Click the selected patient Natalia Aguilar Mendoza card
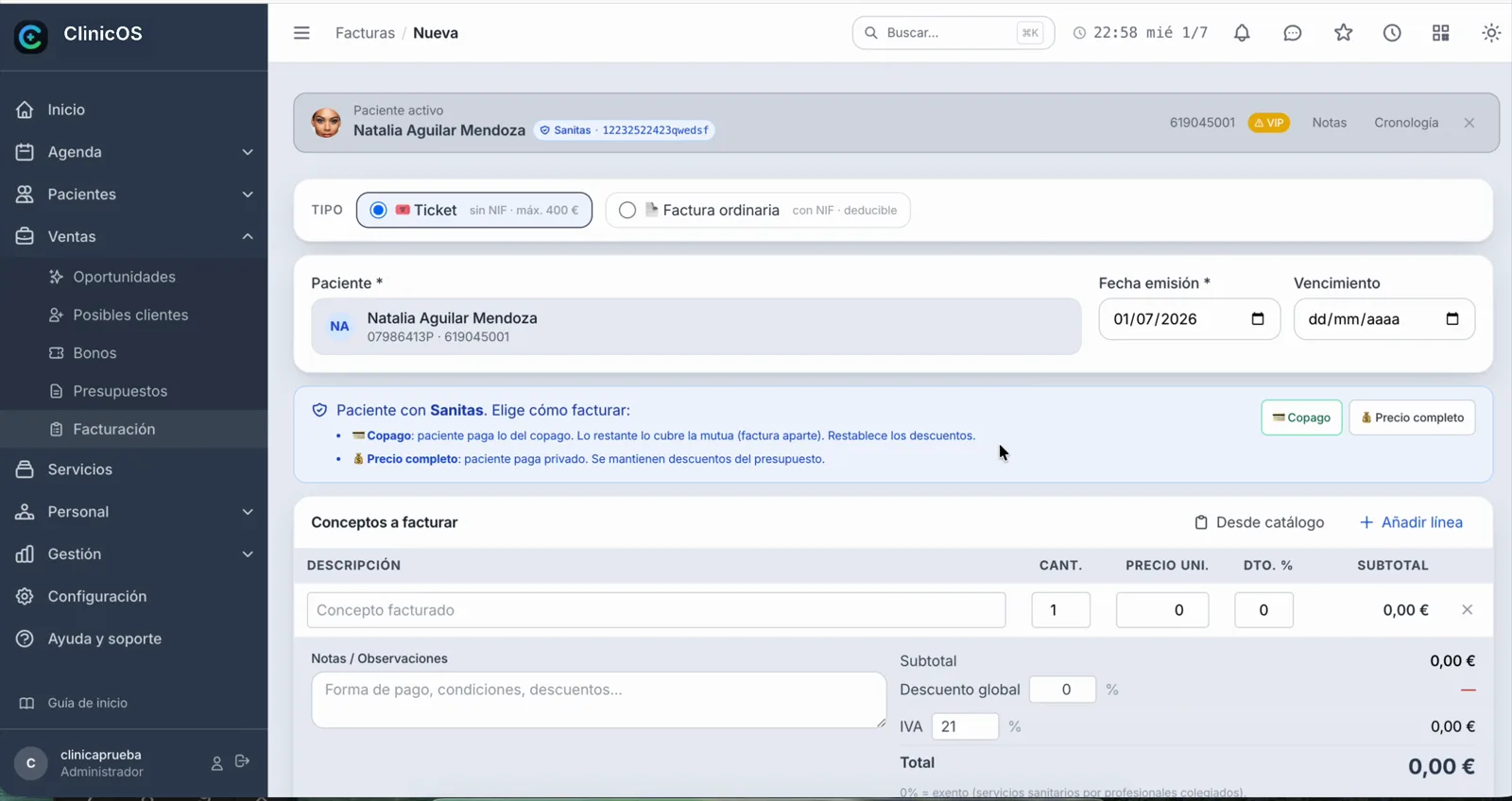Viewport: 1512px width, 801px height. pyautogui.click(x=696, y=327)
